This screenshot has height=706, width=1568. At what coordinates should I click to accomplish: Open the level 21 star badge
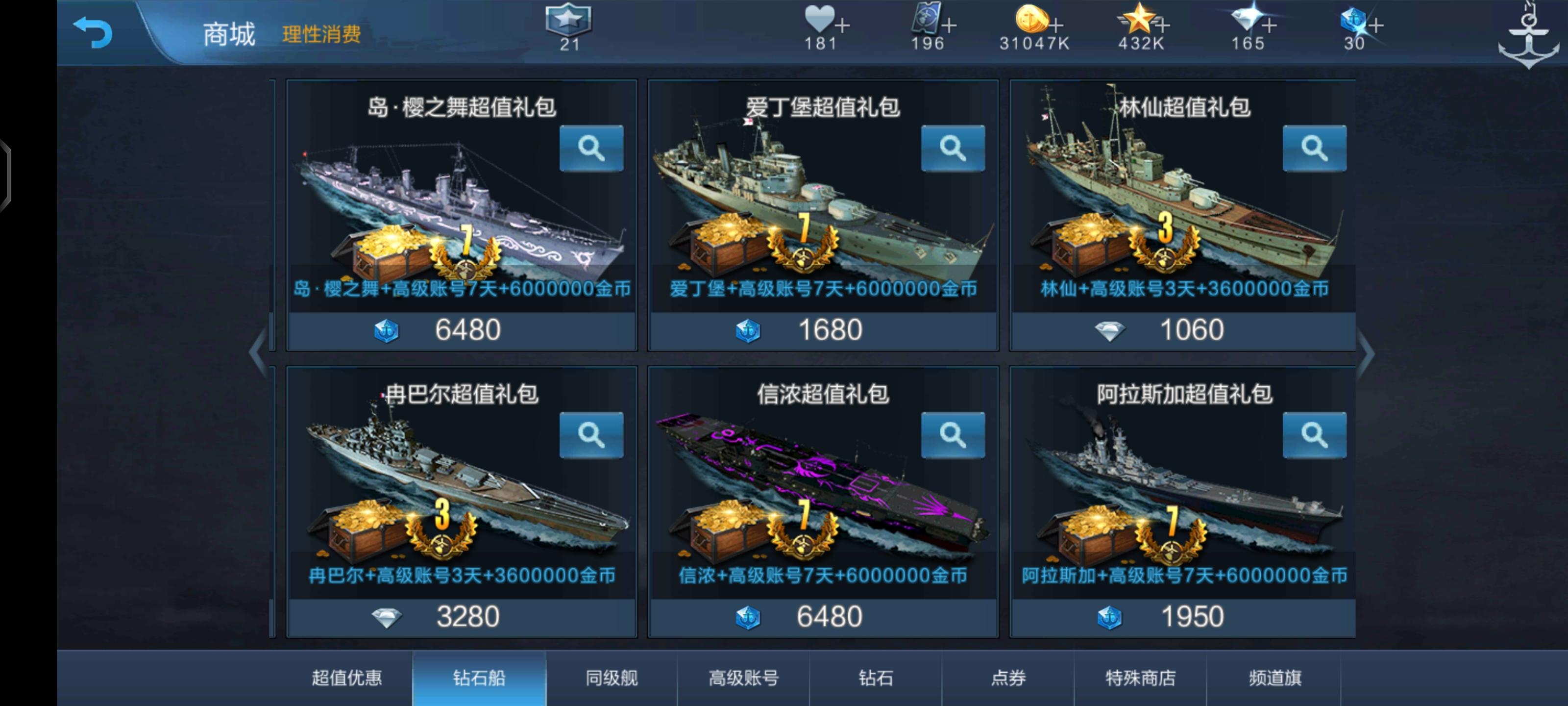(568, 27)
